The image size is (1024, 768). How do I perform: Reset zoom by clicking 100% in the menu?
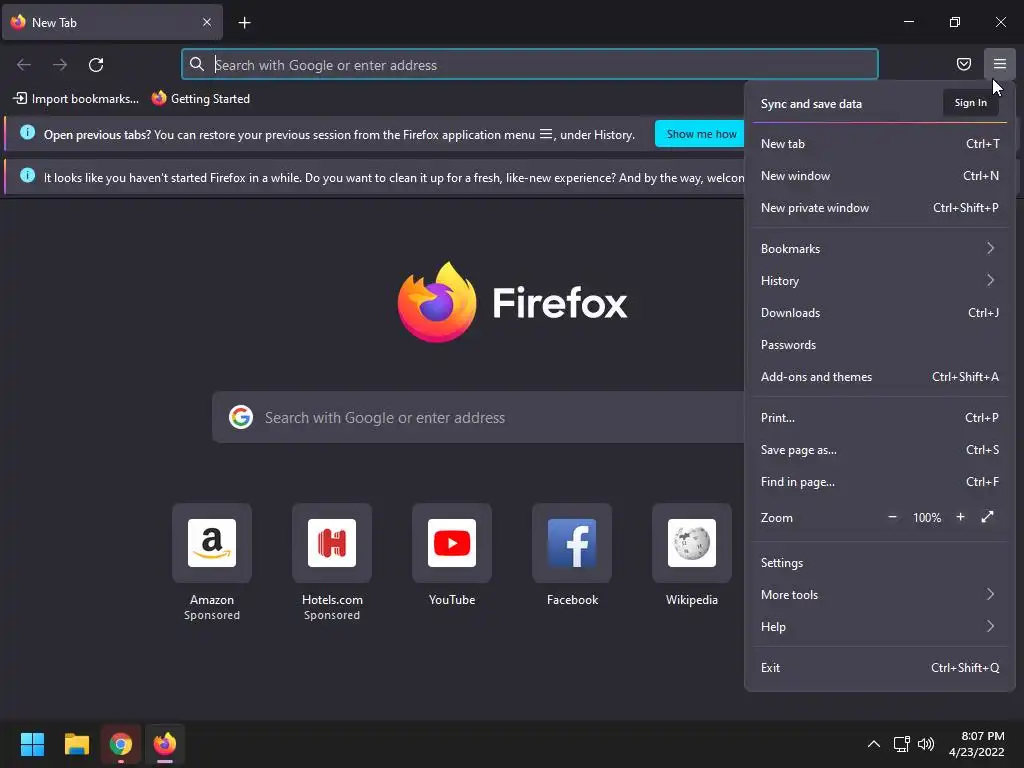coord(927,518)
